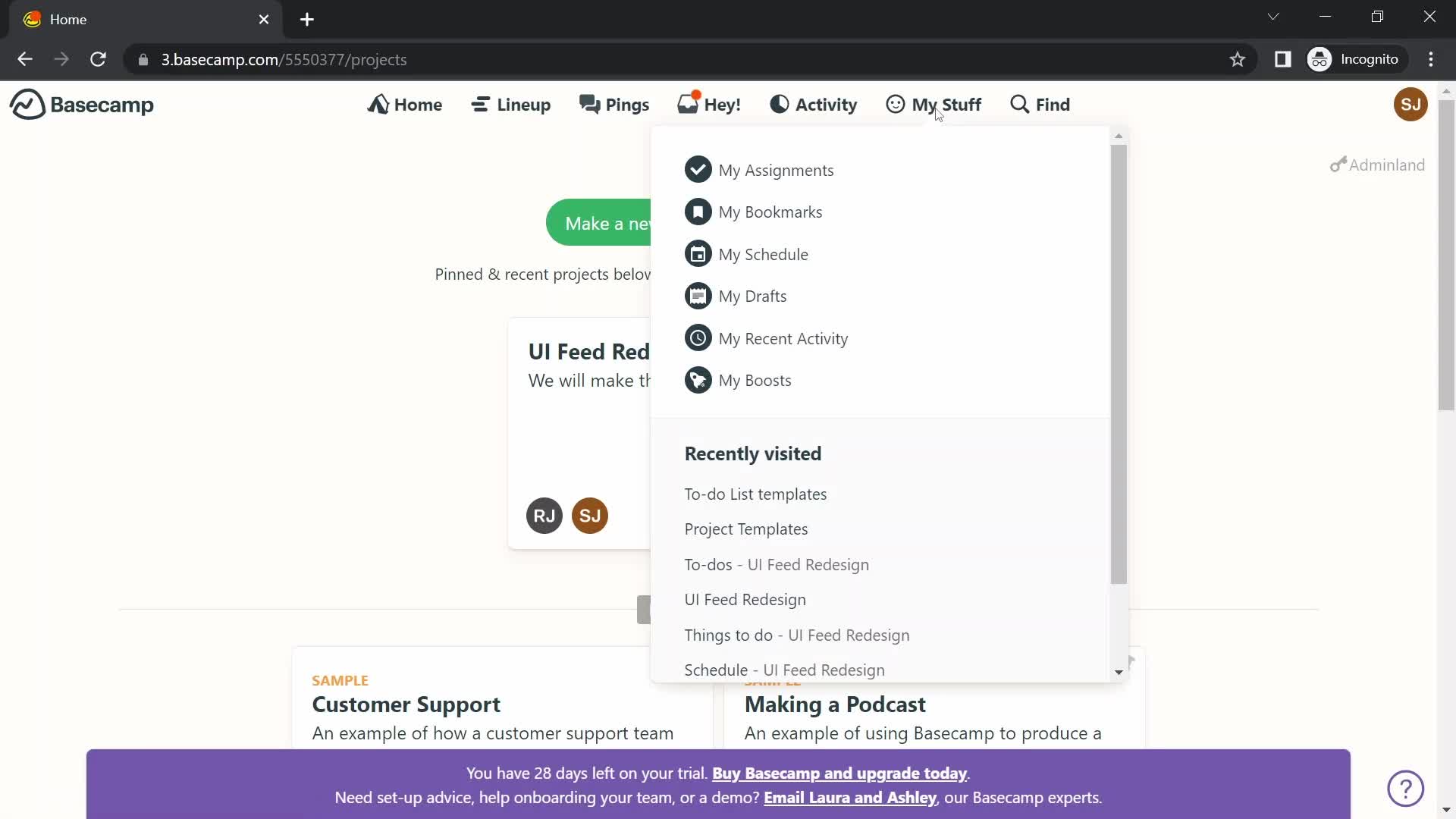Click the My Boosts rocket icon

click(x=698, y=380)
